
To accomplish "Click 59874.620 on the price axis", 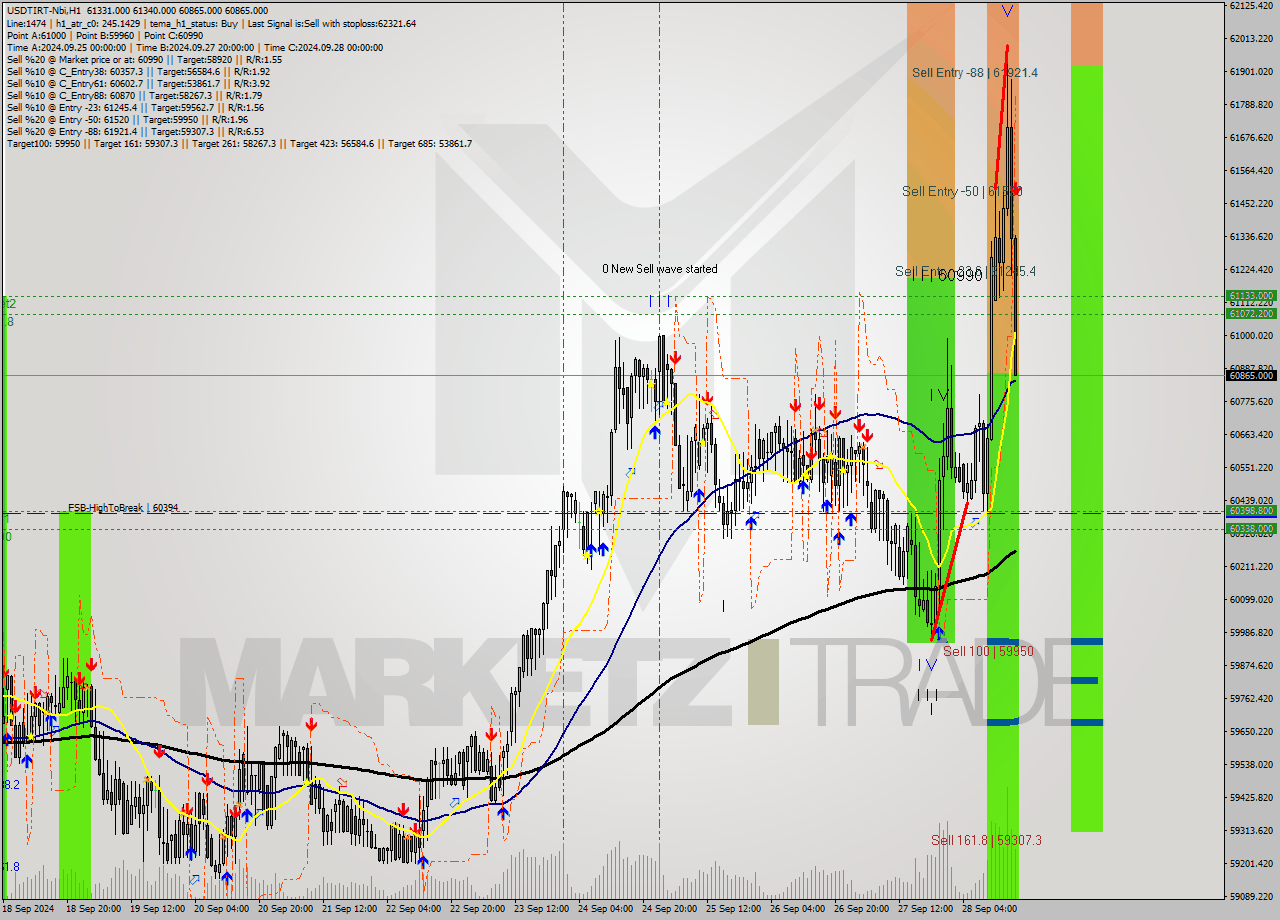I will tap(1251, 666).
